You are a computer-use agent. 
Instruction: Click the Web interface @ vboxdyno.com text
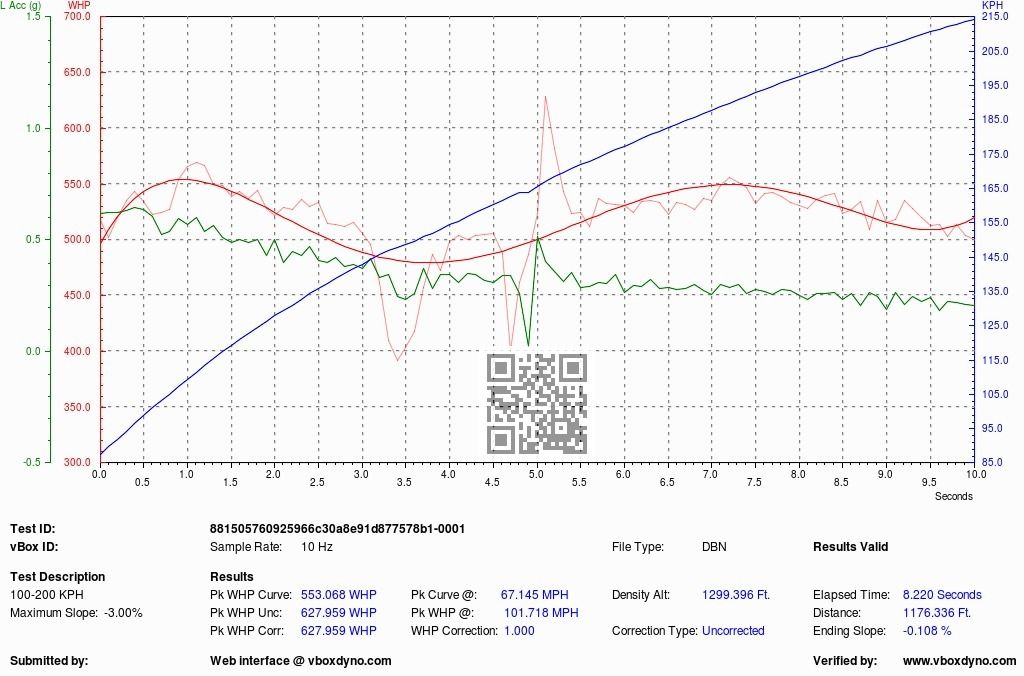click(x=300, y=661)
